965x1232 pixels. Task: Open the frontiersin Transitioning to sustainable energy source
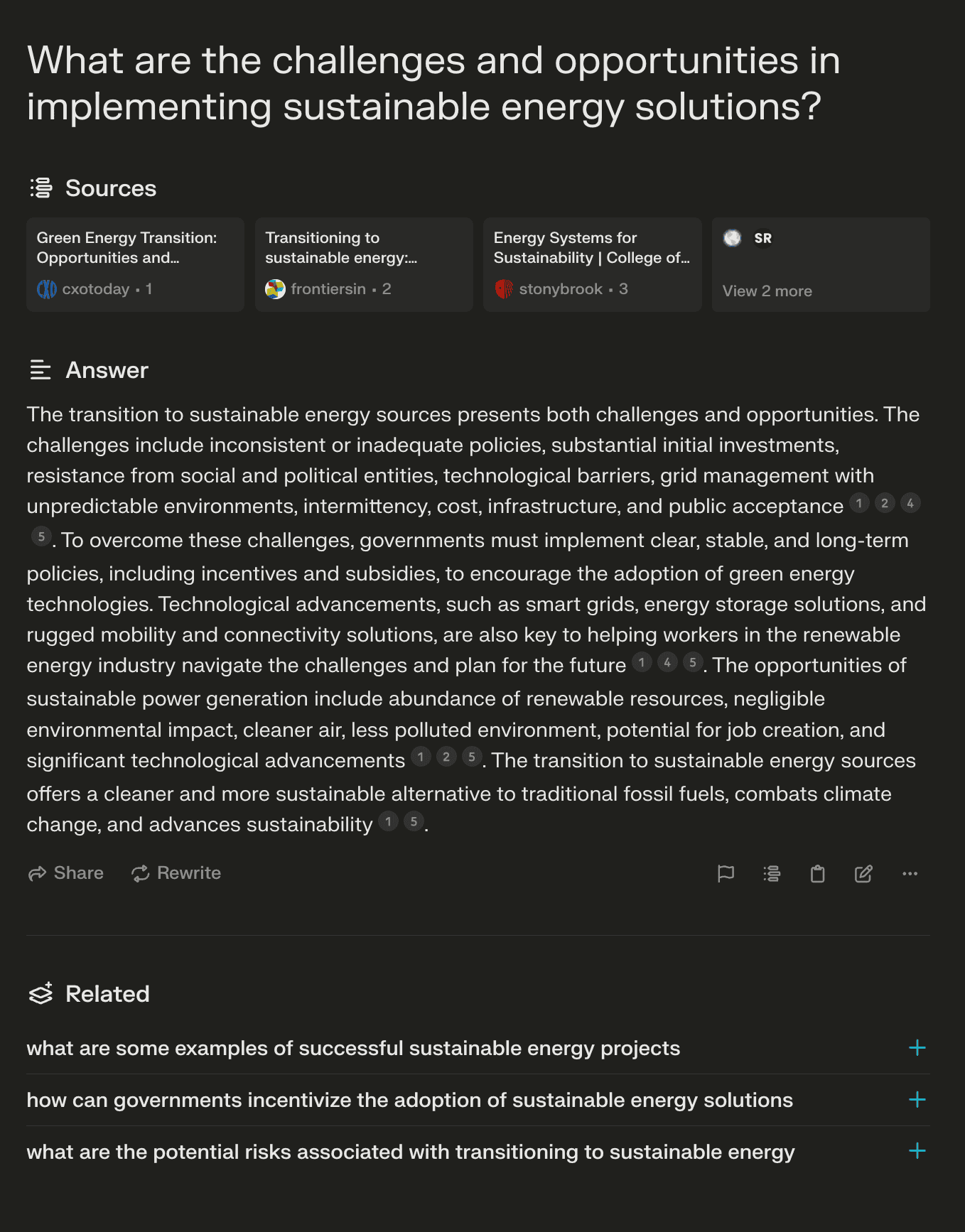coord(364,264)
